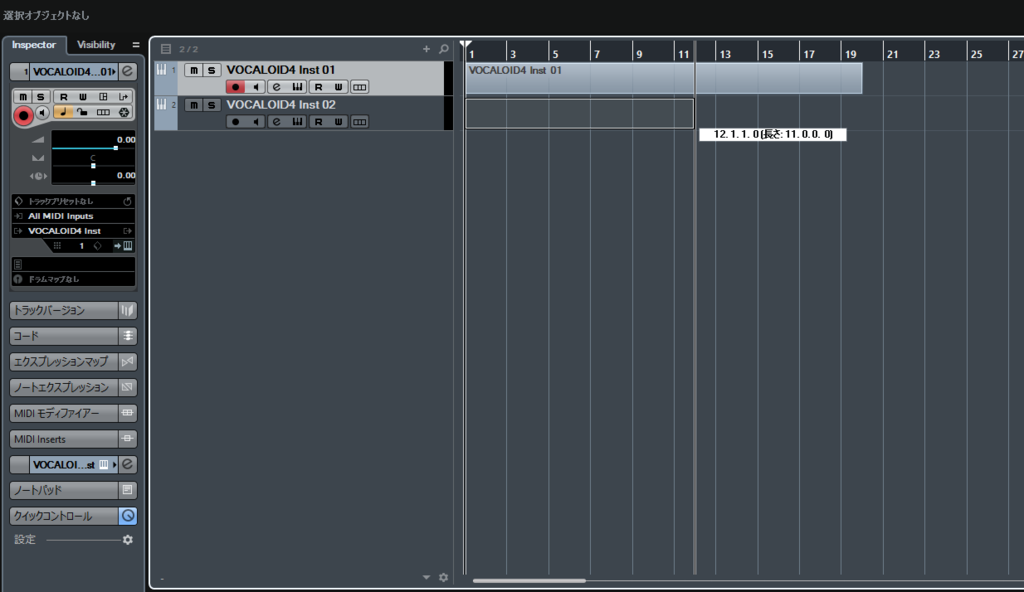Viewport: 1024px width, 592px height.
Task: Expand the ノートパッド section
Action: point(64,490)
